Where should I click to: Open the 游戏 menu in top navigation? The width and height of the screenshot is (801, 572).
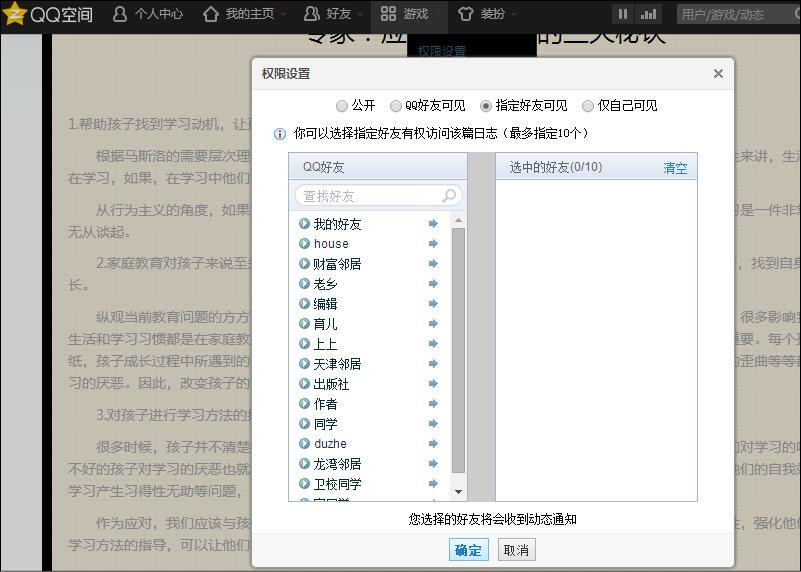click(x=409, y=14)
